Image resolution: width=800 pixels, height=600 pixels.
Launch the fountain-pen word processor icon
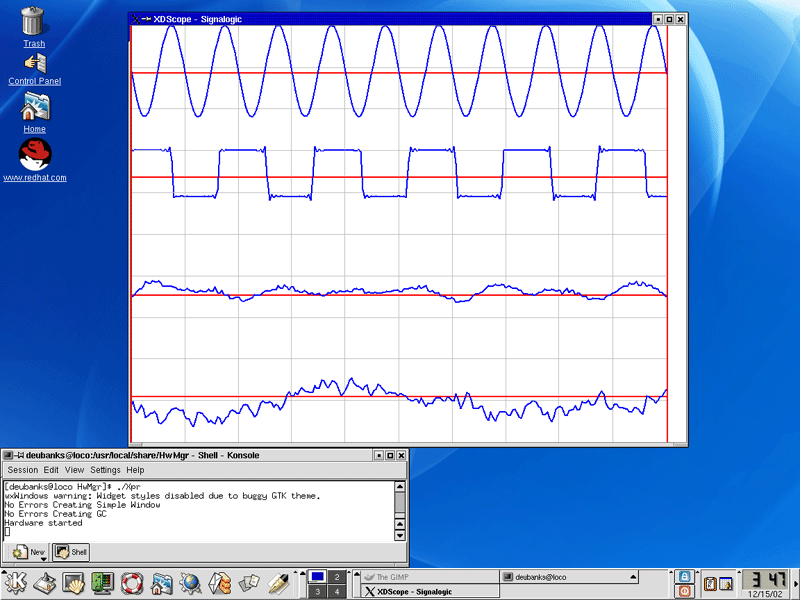279,584
